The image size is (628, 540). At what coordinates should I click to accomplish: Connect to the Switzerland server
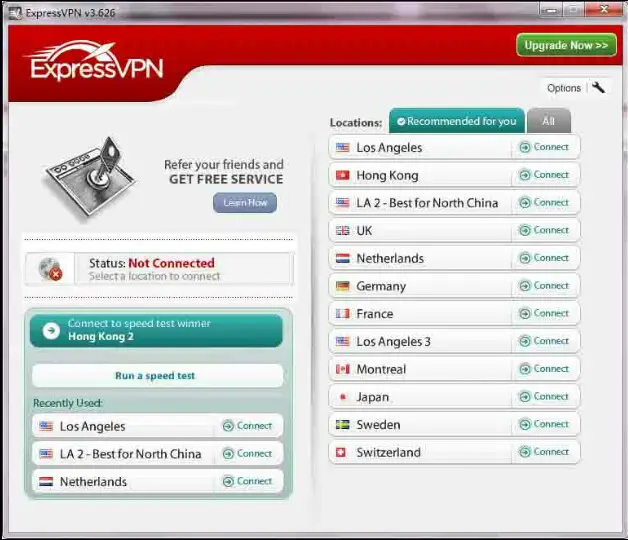coord(544,451)
